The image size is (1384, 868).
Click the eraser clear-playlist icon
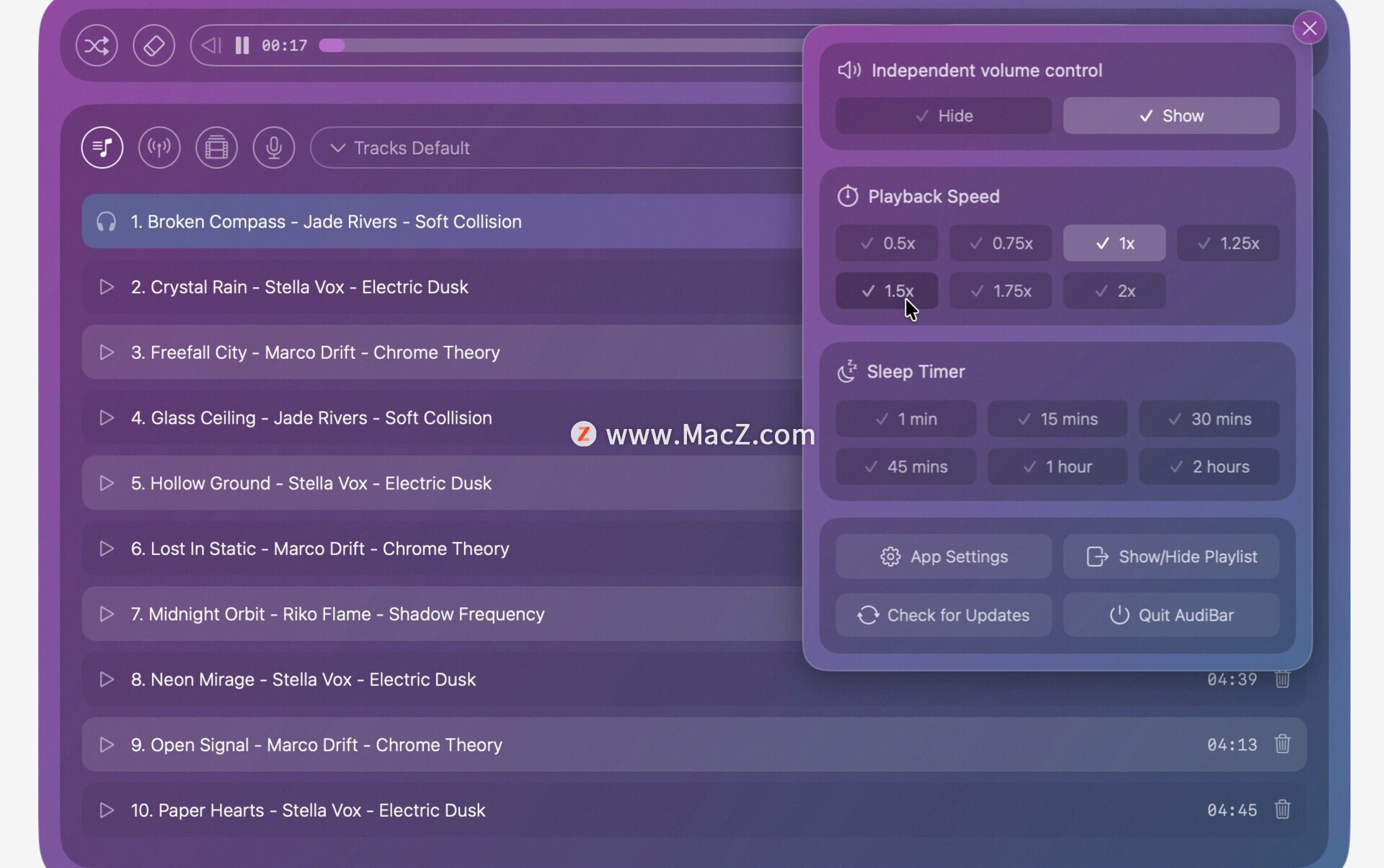click(154, 45)
